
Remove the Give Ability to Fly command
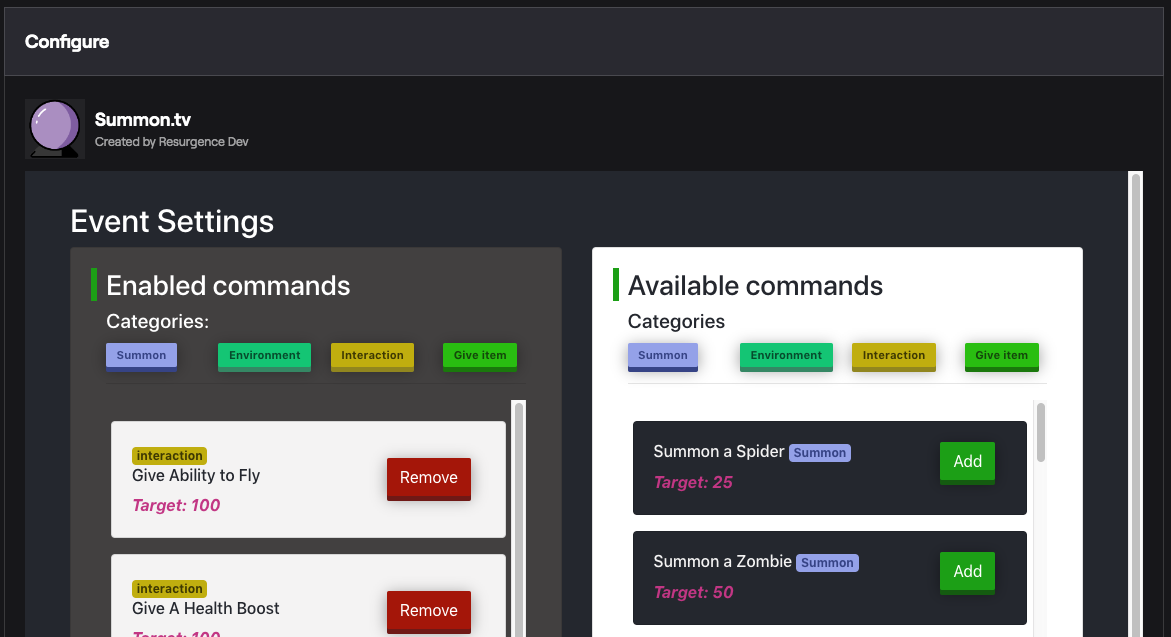pos(428,478)
